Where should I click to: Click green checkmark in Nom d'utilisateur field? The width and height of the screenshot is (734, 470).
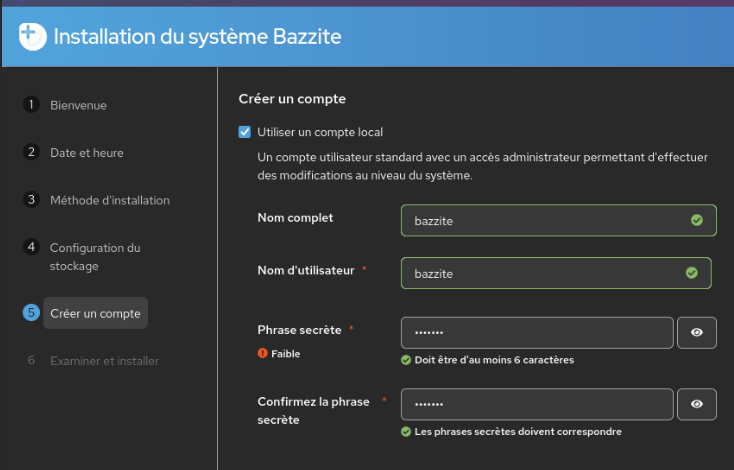(x=692, y=272)
